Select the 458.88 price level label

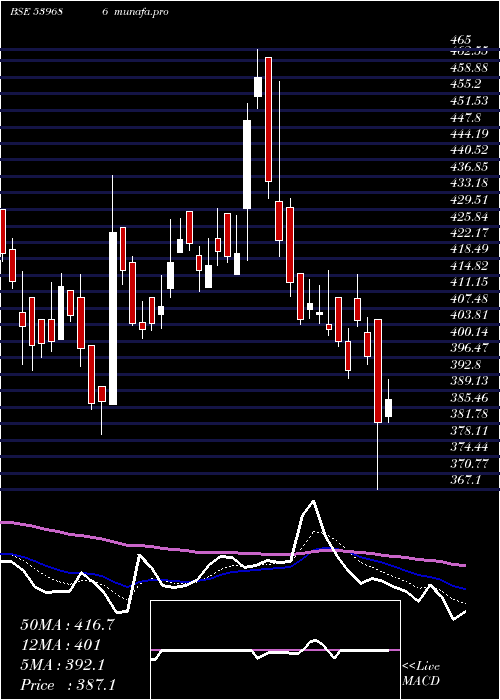469,67
